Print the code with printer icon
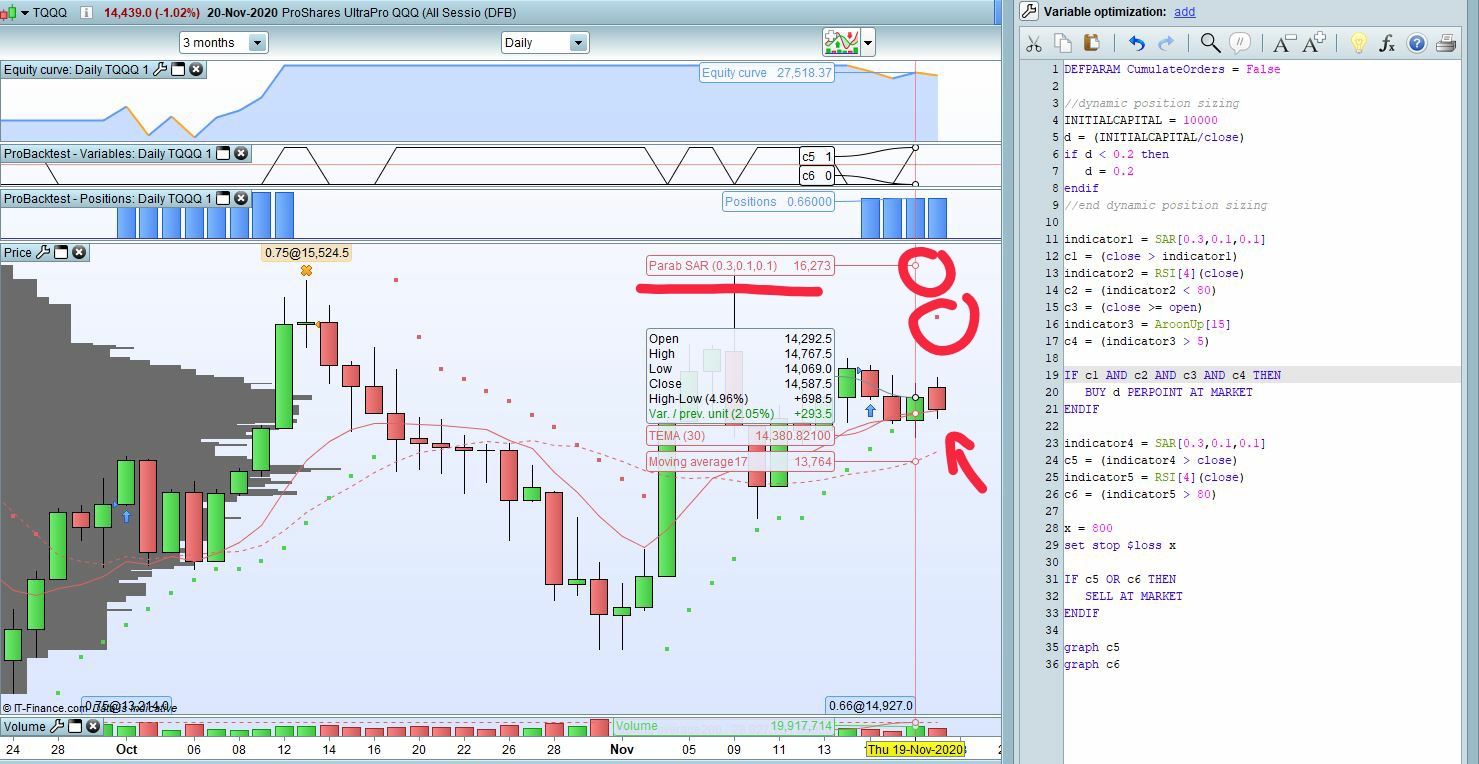 coord(1445,43)
